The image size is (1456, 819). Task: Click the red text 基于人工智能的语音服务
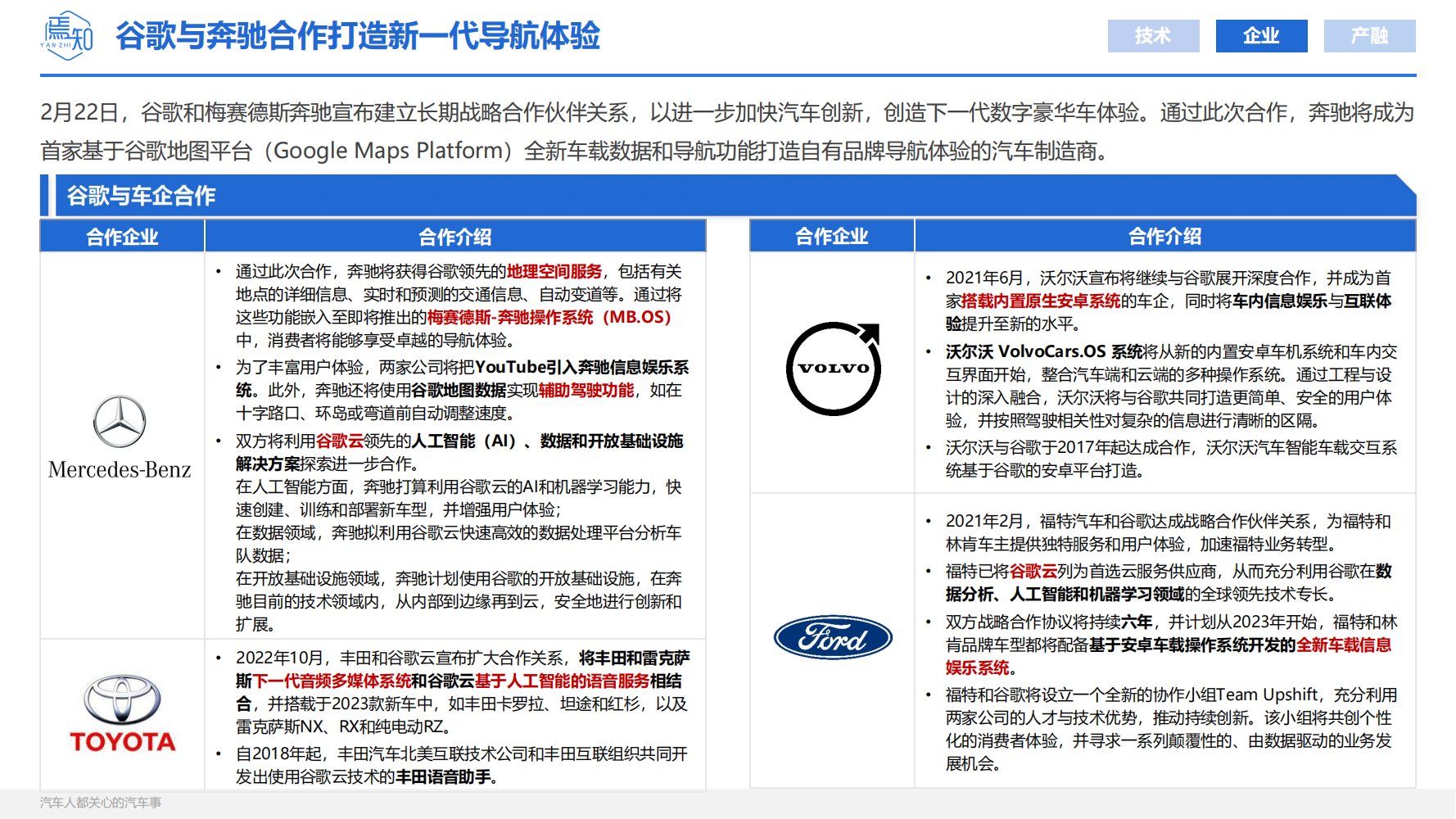562,681
